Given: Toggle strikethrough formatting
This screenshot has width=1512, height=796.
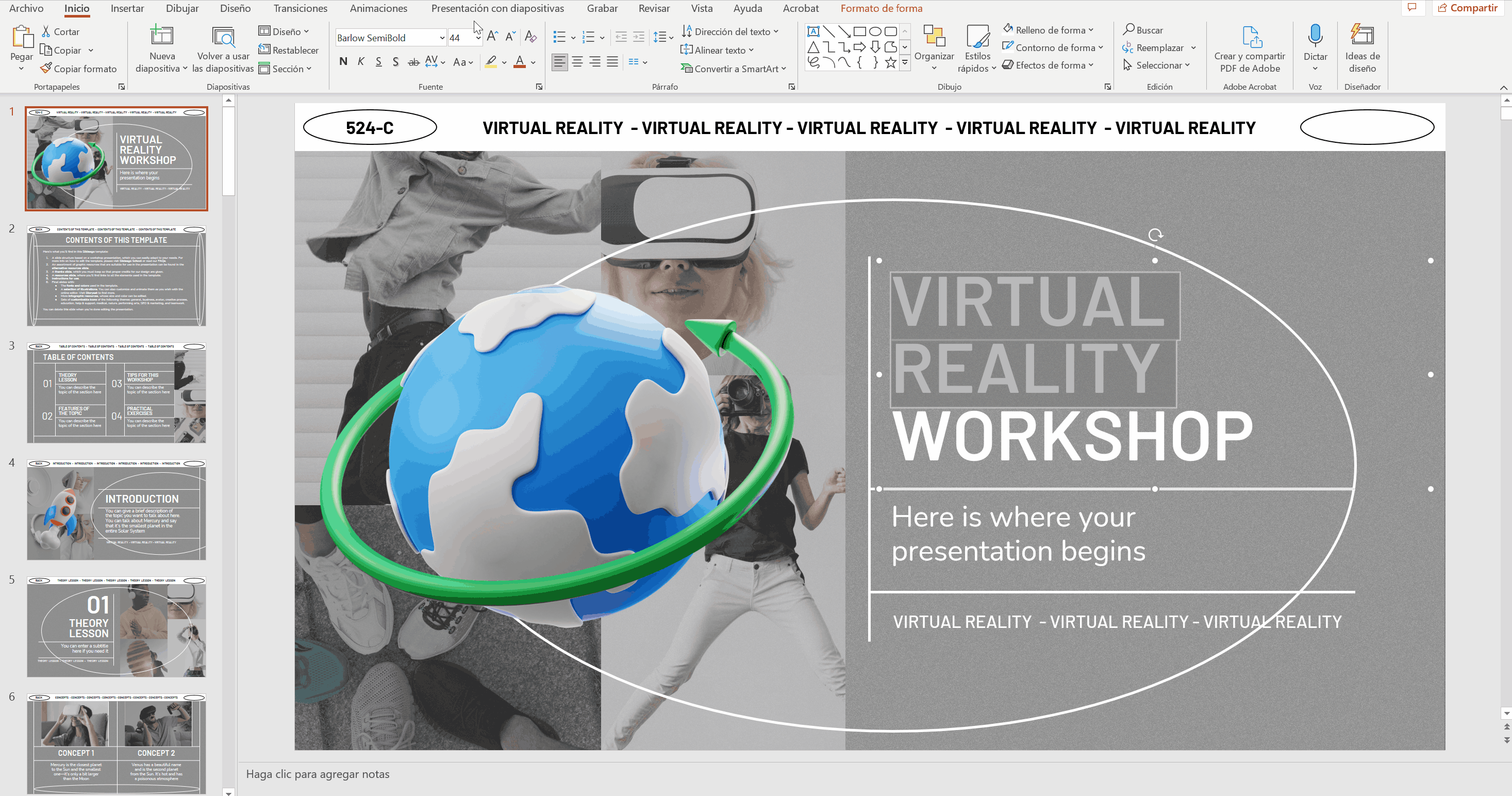Looking at the screenshot, I should (x=413, y=62).
